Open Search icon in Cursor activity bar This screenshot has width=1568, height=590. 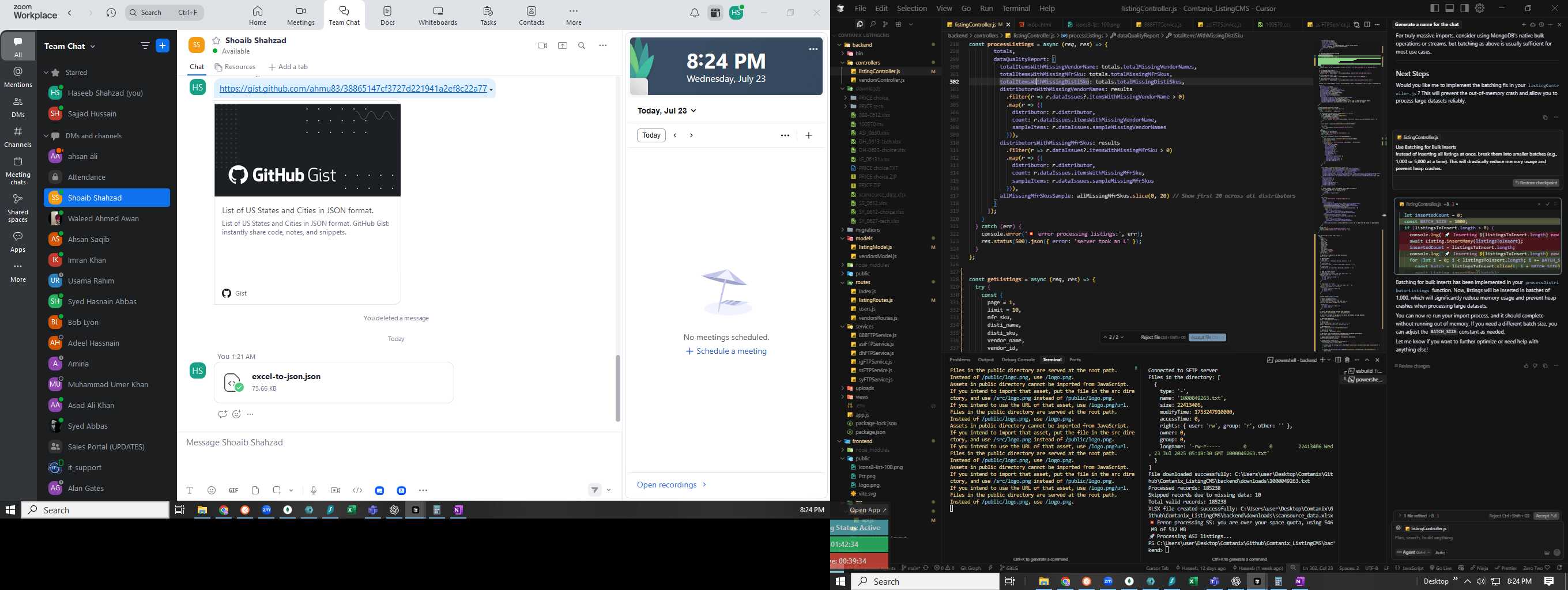pos(872,24)
